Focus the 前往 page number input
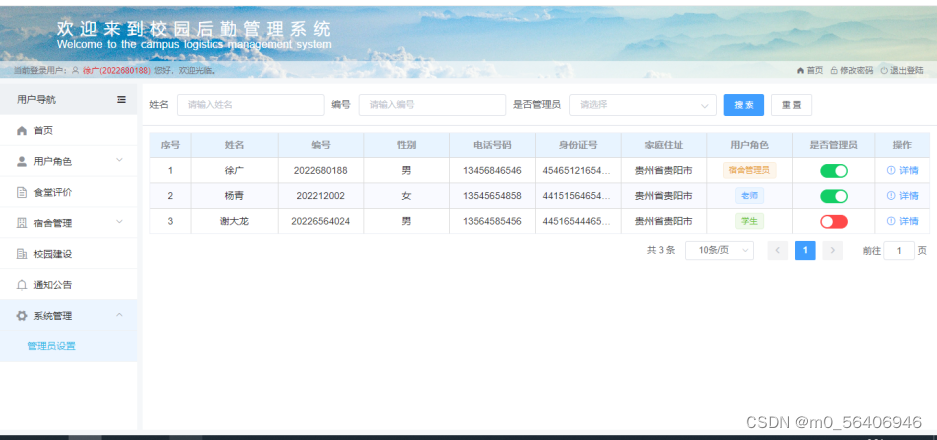The image size is (937, 440). coord(899,250)
